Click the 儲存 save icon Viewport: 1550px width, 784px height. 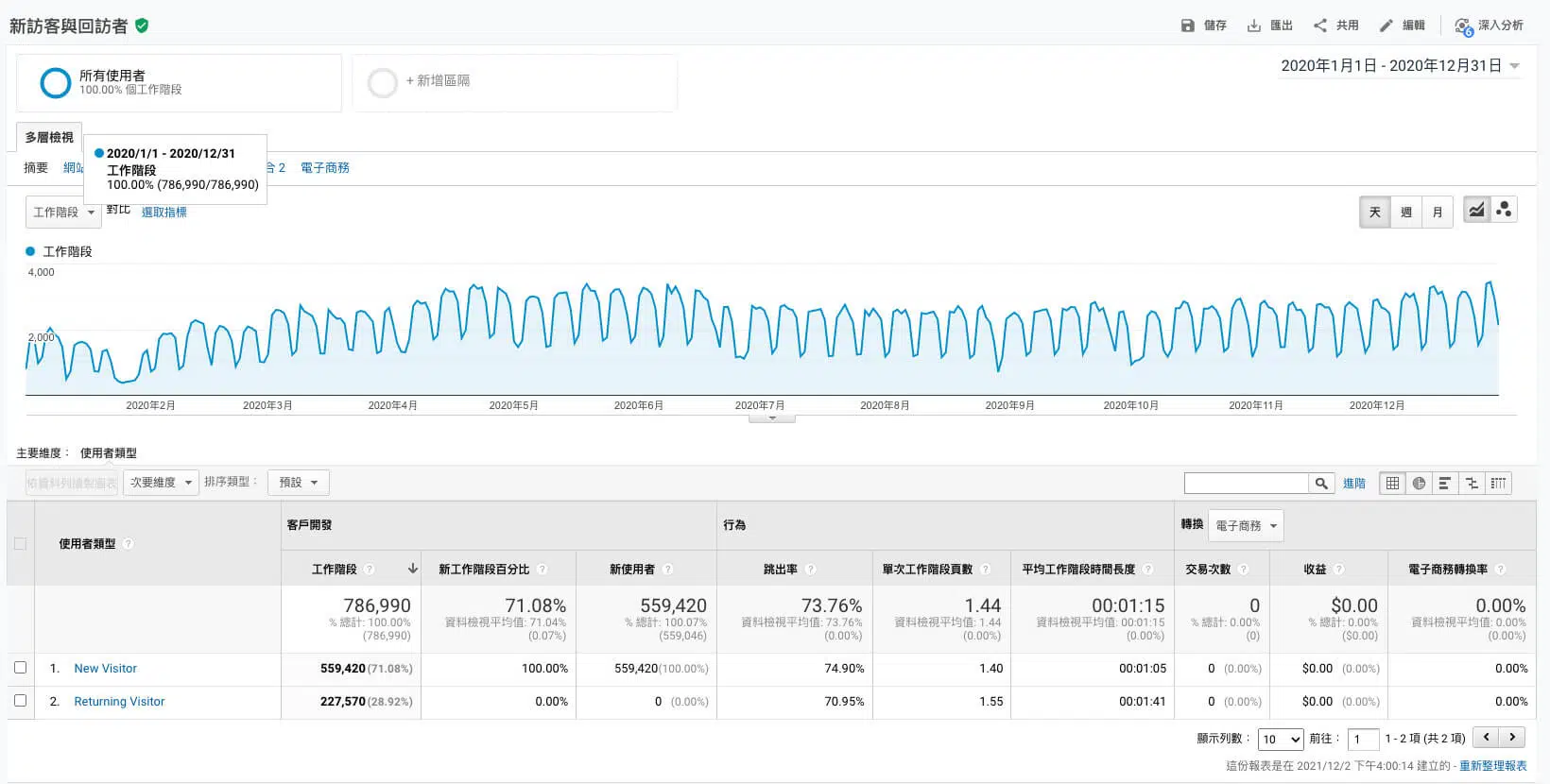[x=1188, y=26]
